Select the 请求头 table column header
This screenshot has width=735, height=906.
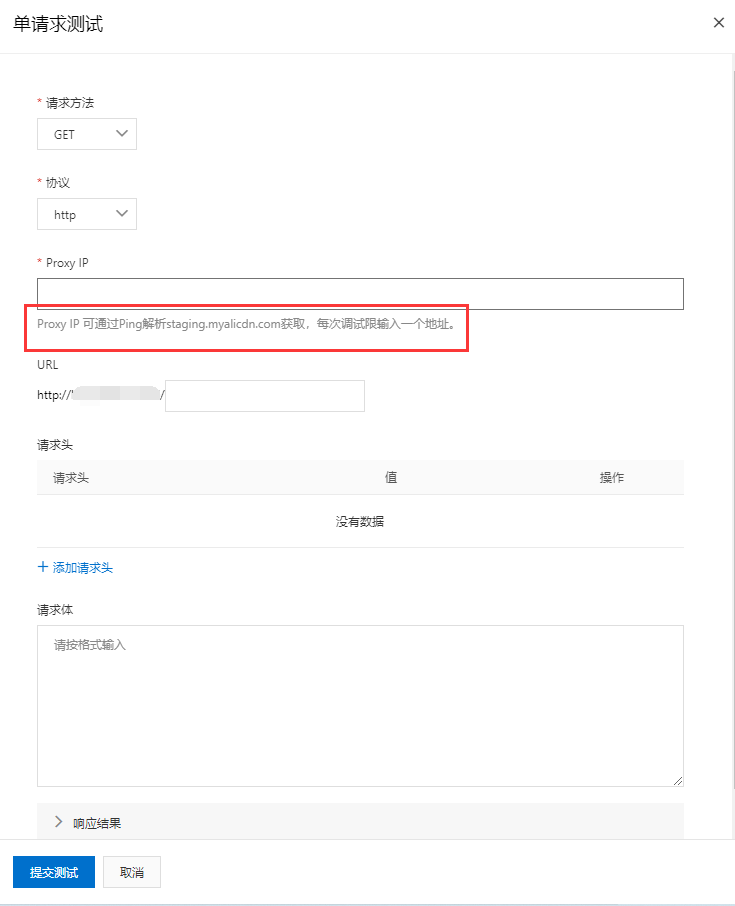coord(71,478)
